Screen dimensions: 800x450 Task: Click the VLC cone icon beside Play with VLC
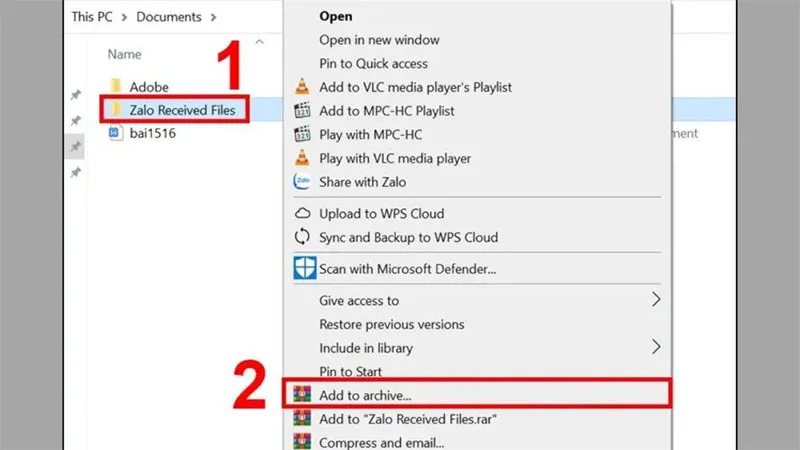point(302,158)
